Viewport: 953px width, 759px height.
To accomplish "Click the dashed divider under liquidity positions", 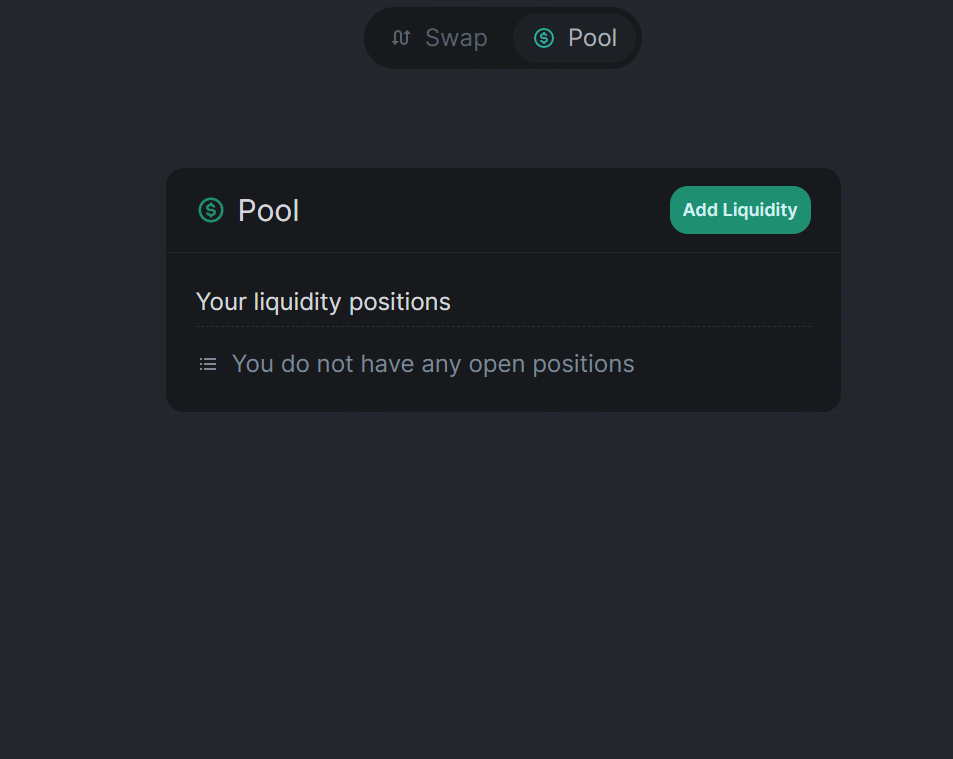I will click(503, 326).
